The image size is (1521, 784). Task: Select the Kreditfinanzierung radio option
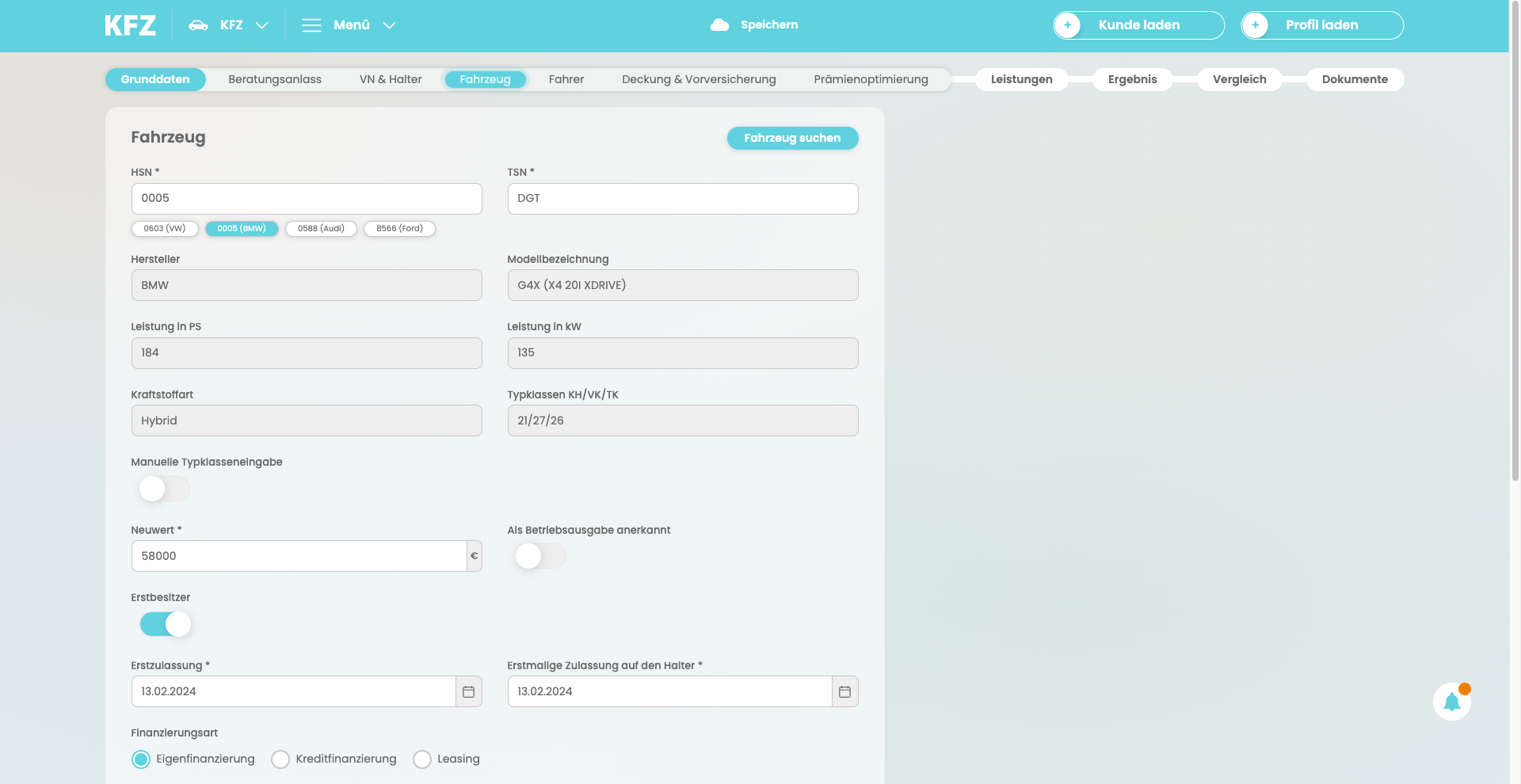click(x=280, y=759)
